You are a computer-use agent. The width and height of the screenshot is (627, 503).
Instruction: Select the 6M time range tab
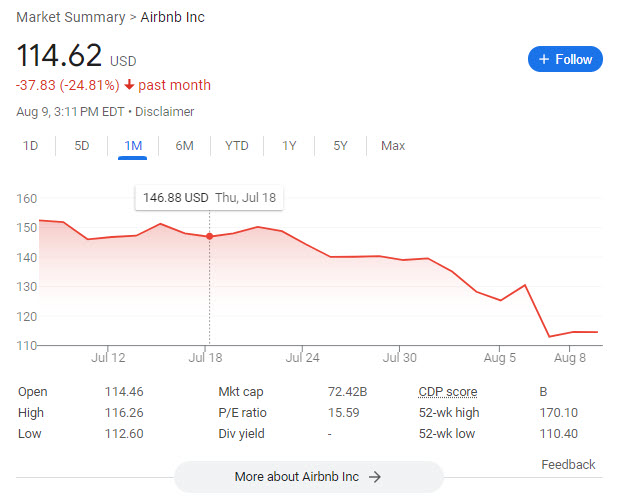[x=185, y=146]
